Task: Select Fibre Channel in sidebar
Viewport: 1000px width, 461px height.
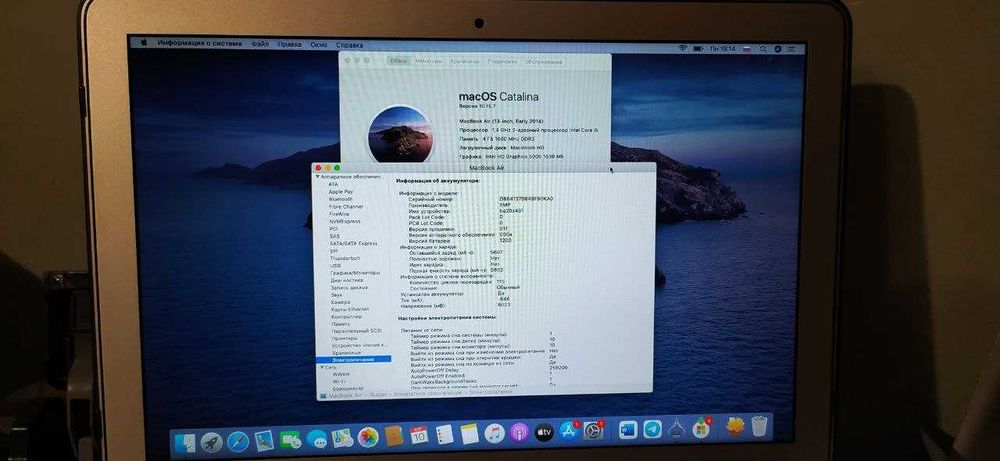Action: [346, 207]
